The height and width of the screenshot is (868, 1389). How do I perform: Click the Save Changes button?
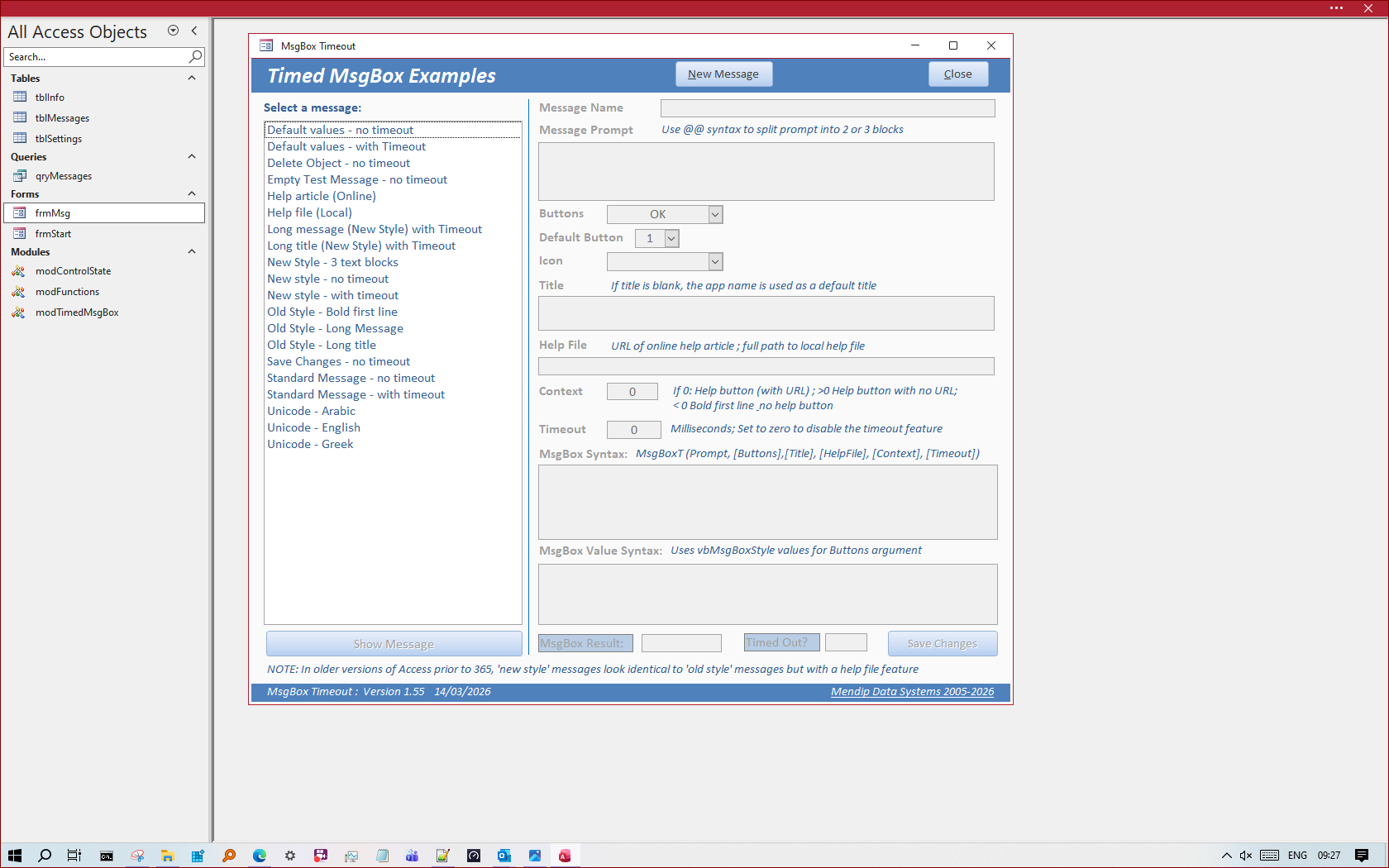tap(943, 644)
